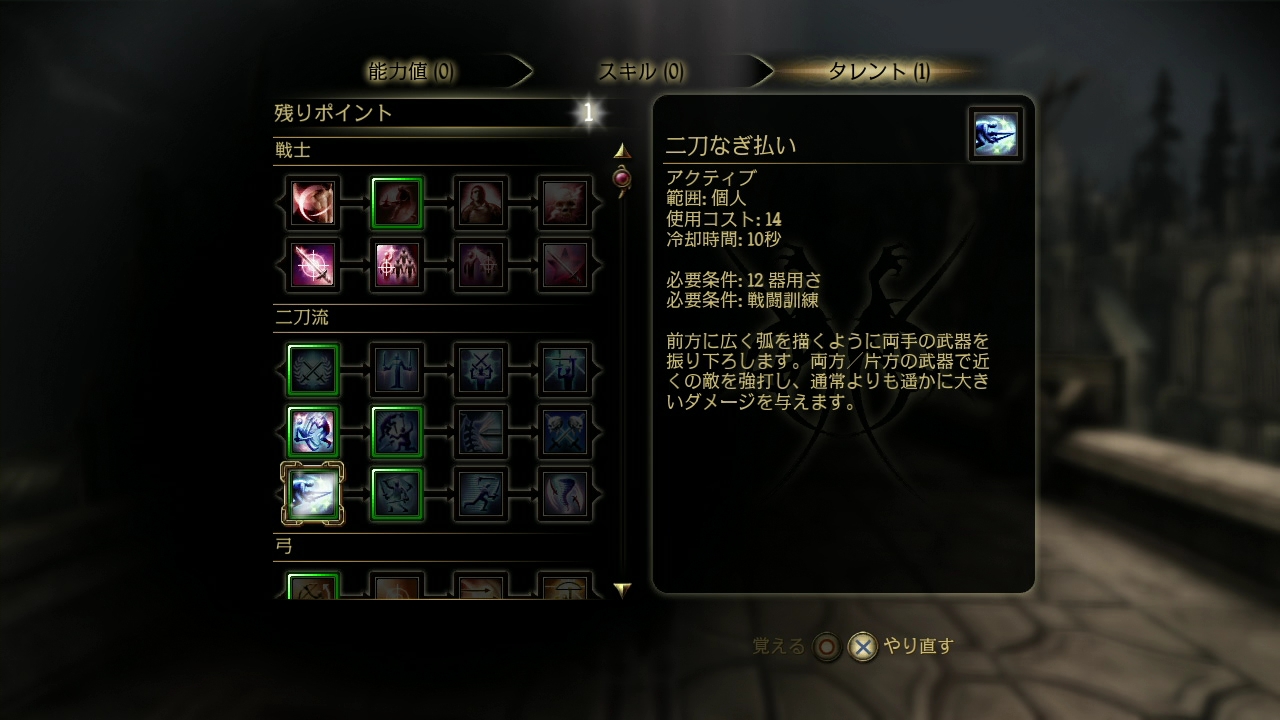Select the running figure talent in 二刀流
This screenshot has width=1280, height=720.
481,493
